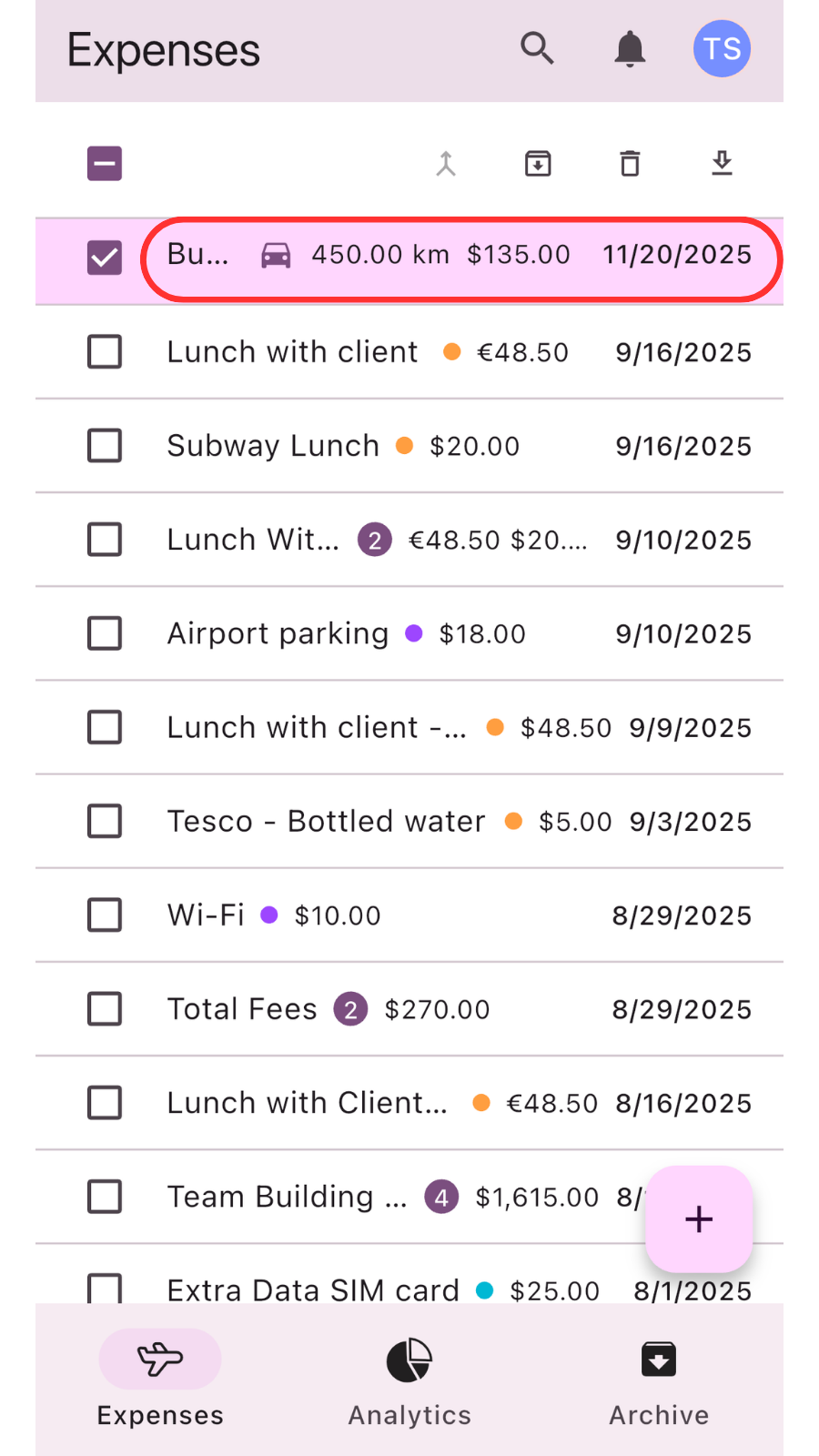Screen dimensions: 819x1456
Task: Click car icon on mileage expense
Action: [277, 256]
